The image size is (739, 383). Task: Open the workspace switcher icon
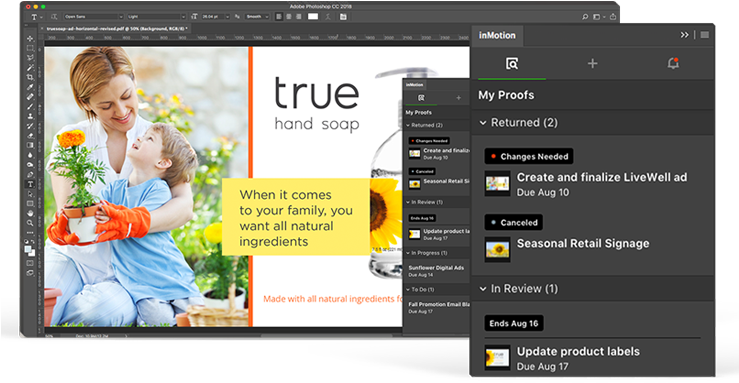pyautogui.click(x=598, y=17)
